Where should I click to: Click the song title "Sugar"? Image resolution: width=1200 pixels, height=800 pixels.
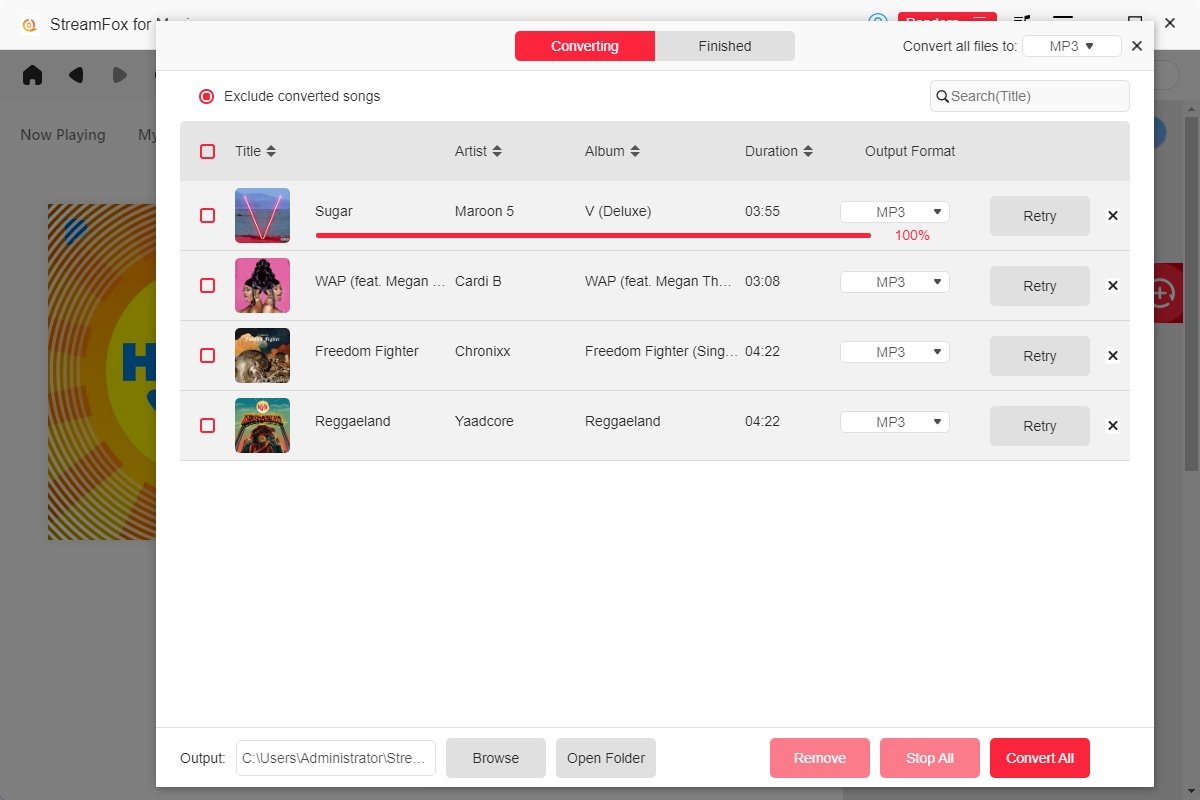334,211
